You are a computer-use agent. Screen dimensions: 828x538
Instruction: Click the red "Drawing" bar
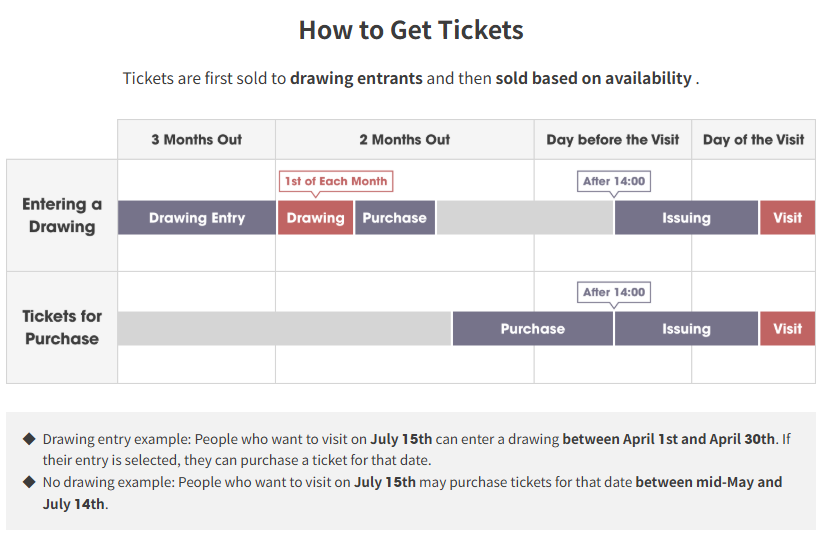[315, 218]
